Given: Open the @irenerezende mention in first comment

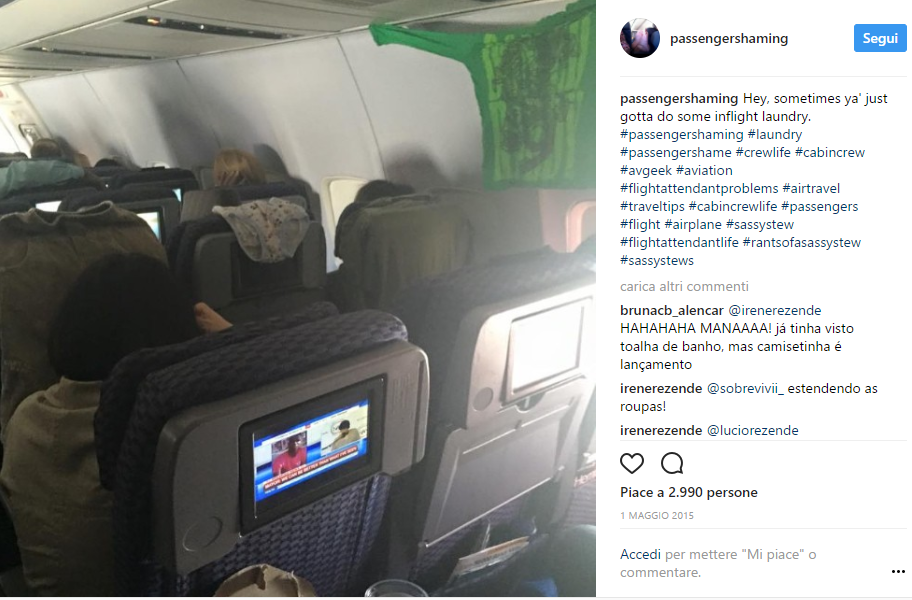Looking at the screenshot, I should click(x=775, y=310).
